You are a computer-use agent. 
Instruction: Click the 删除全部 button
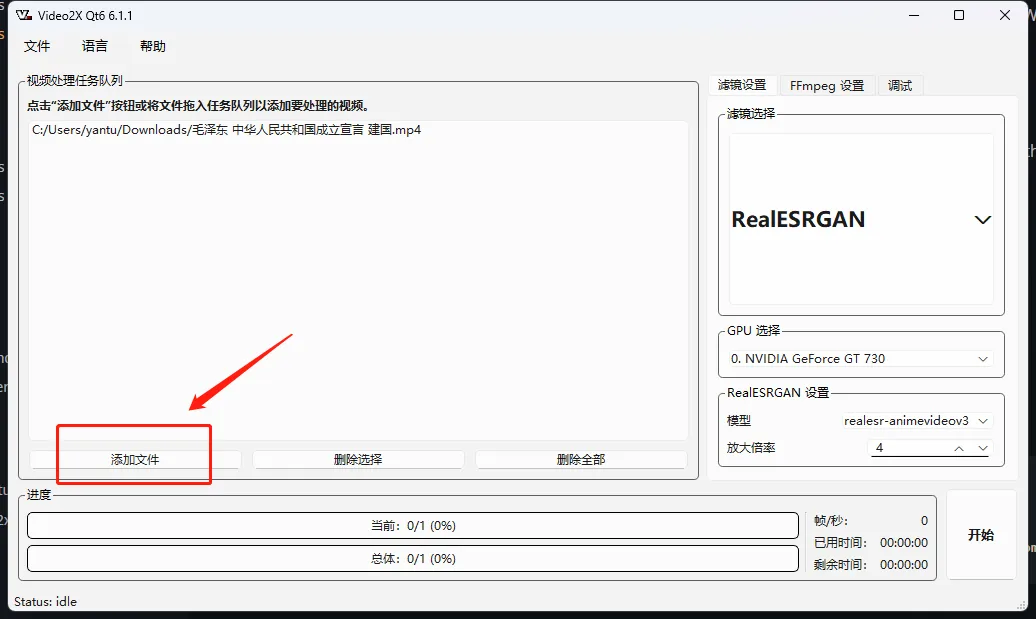click(581, 459)
